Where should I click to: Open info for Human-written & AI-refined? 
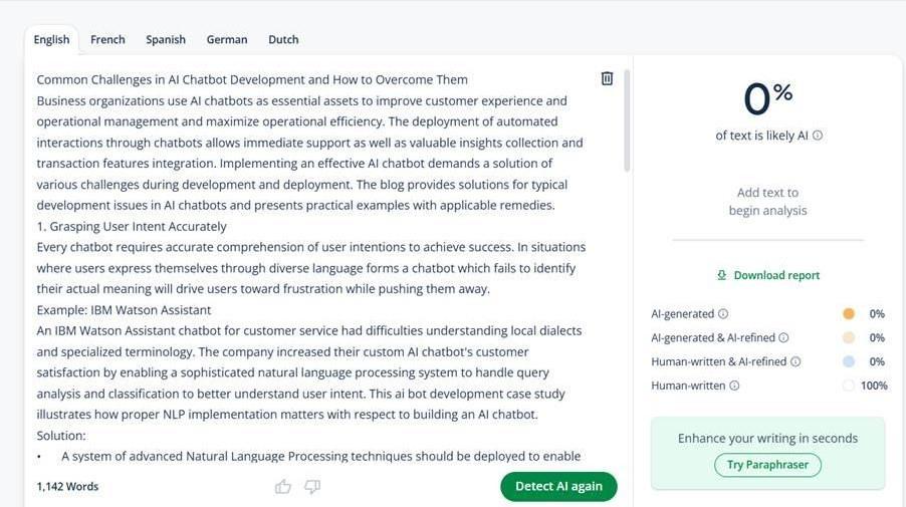[796, 362]
